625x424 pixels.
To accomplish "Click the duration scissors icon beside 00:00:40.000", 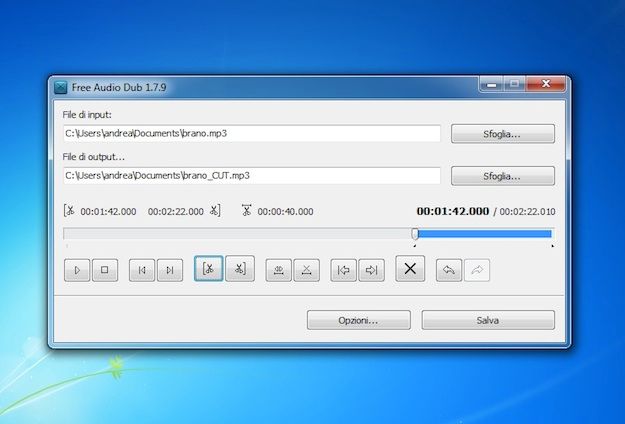I will 247,210.
